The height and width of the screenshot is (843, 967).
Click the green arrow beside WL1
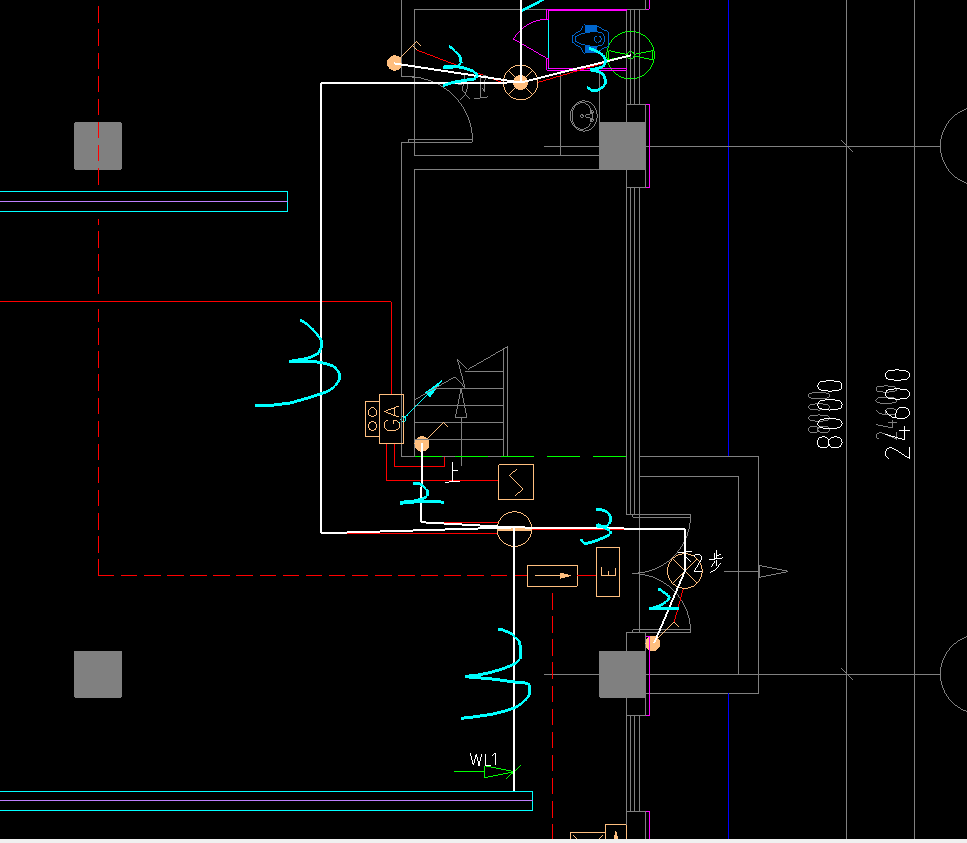click(x=487, y=771)
